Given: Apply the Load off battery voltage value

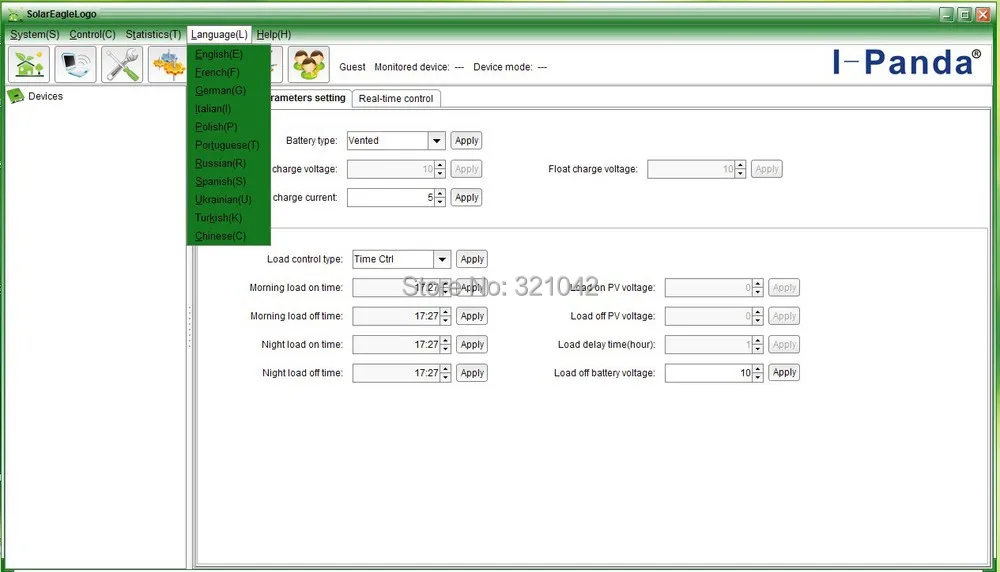Looking at the screenshot, I should tap(784, 372).
